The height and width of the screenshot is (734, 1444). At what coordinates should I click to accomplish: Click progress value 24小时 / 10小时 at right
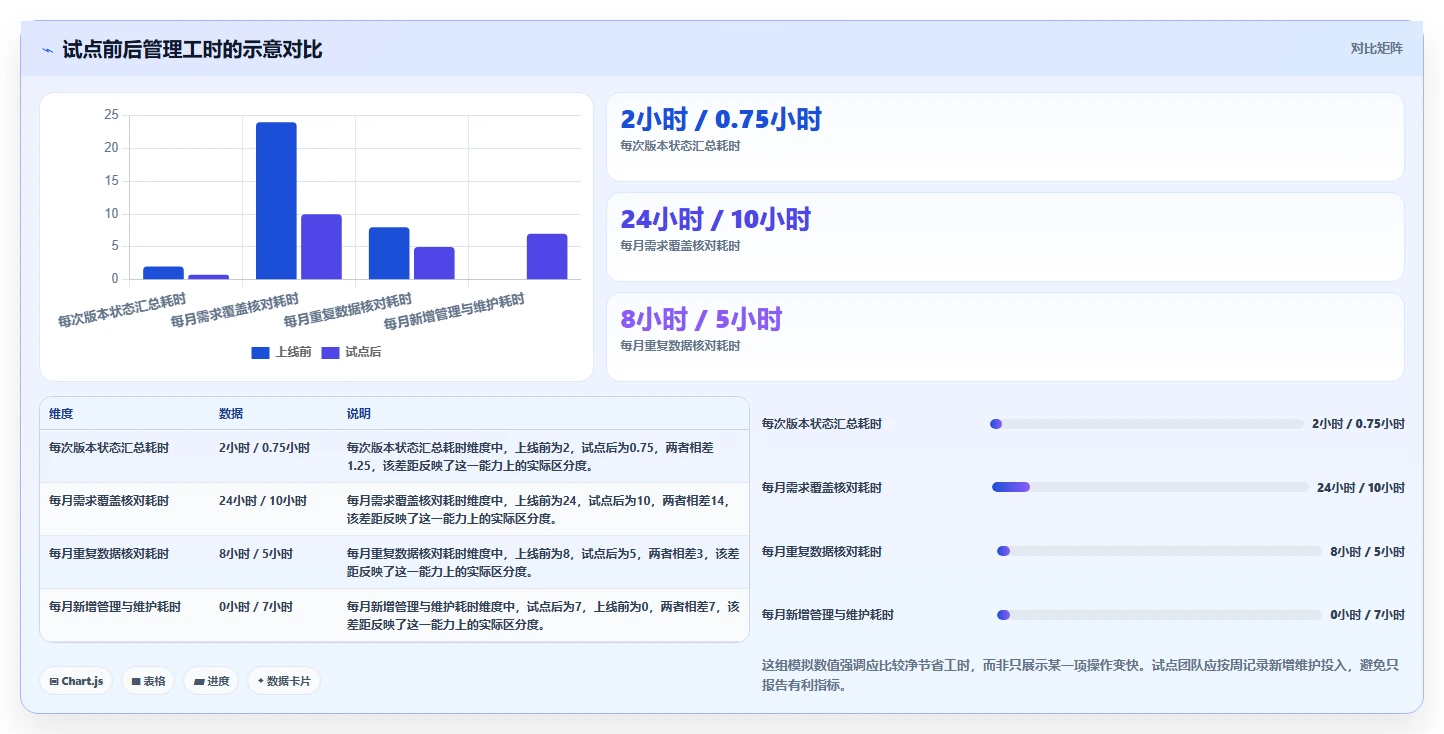tap(1360, 488)
